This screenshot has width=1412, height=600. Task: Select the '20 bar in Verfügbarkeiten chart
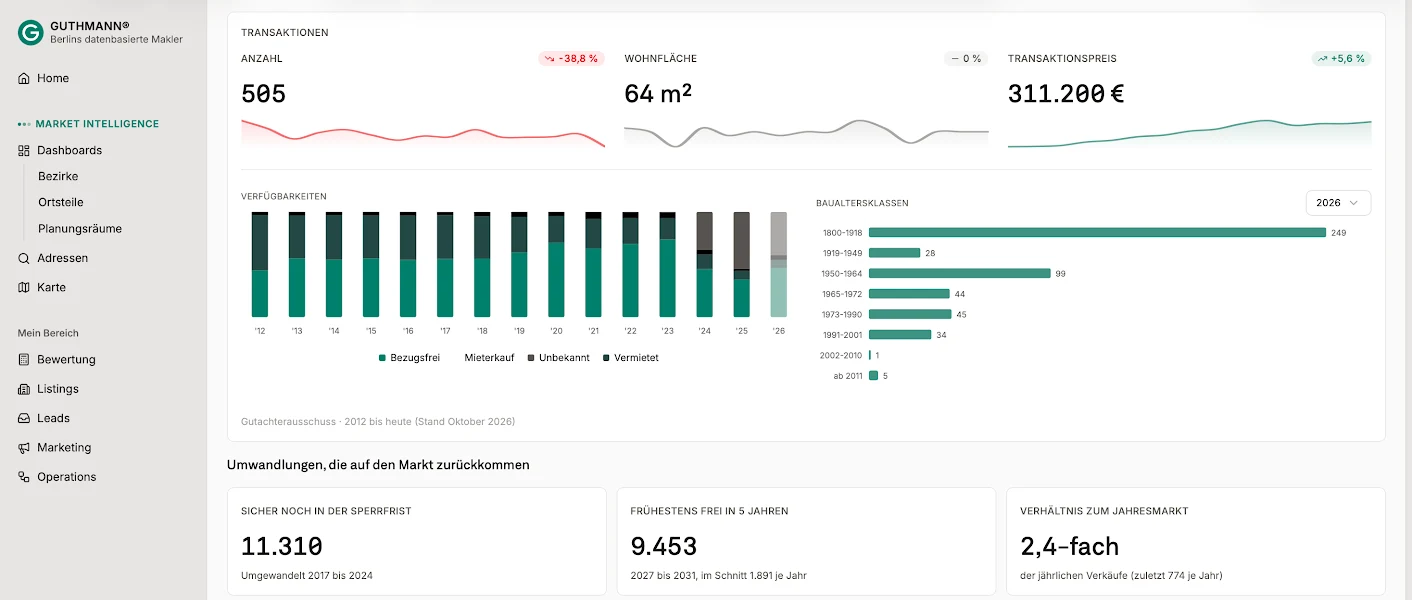(556, 264)
